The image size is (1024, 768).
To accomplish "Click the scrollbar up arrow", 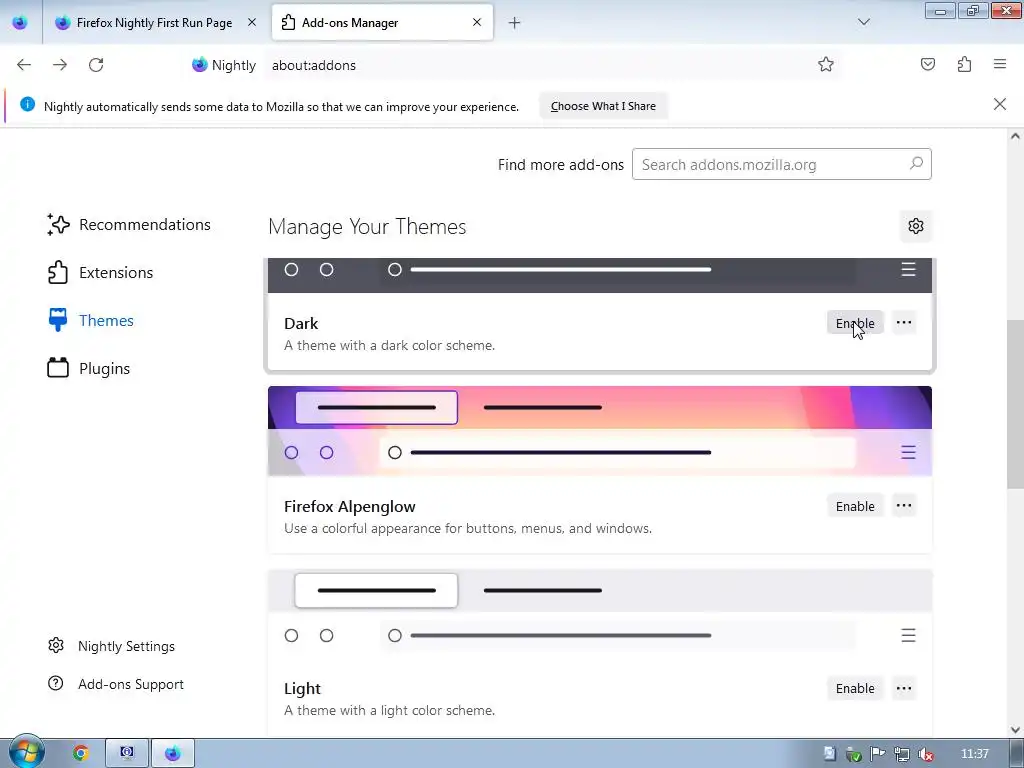I will point(1015,136).
